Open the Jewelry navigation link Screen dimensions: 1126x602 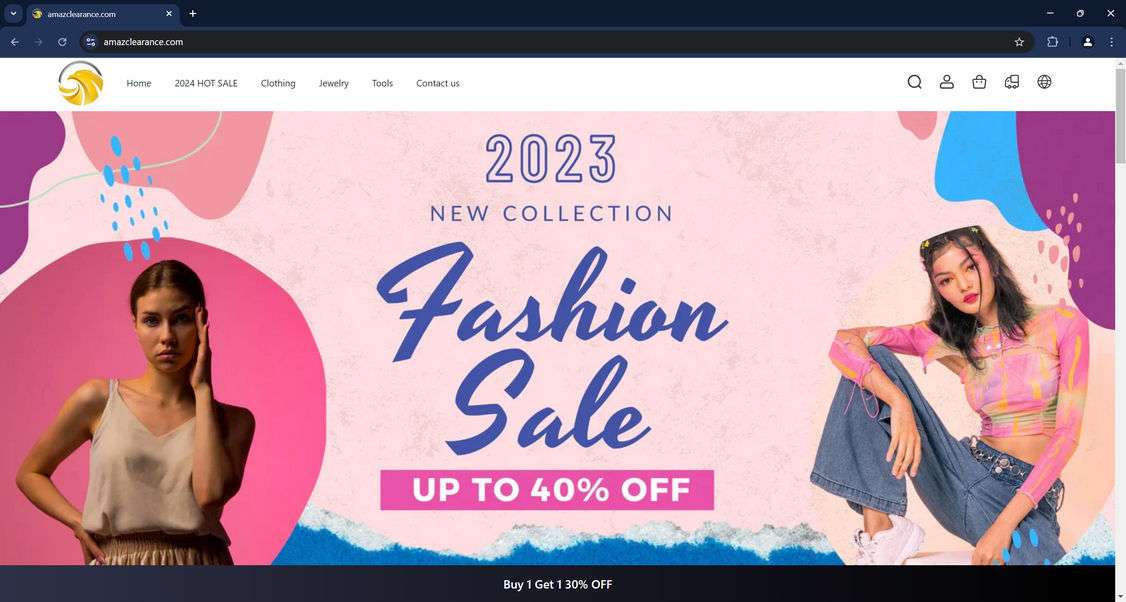coord(333,83)
